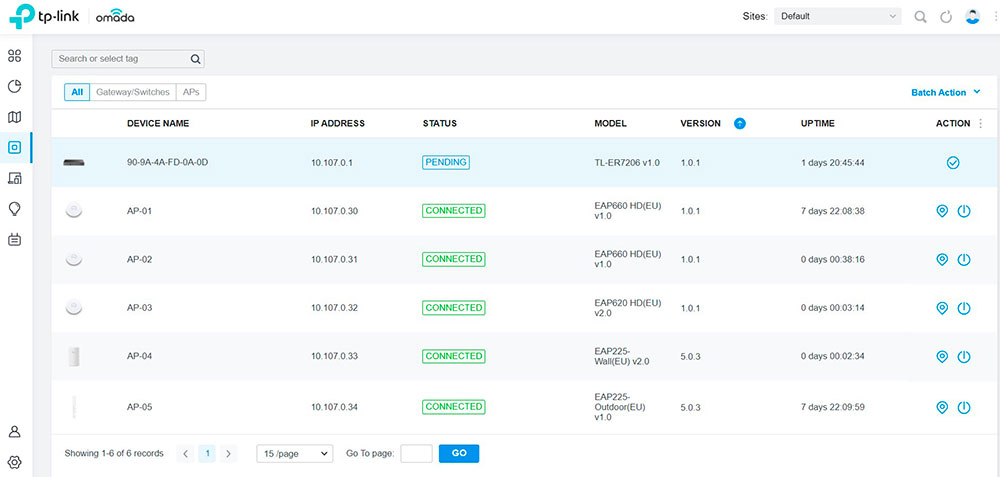Viewport: 1000px width, 477px height.
Task: Select the All devices tab
Action: pos(77,92)
